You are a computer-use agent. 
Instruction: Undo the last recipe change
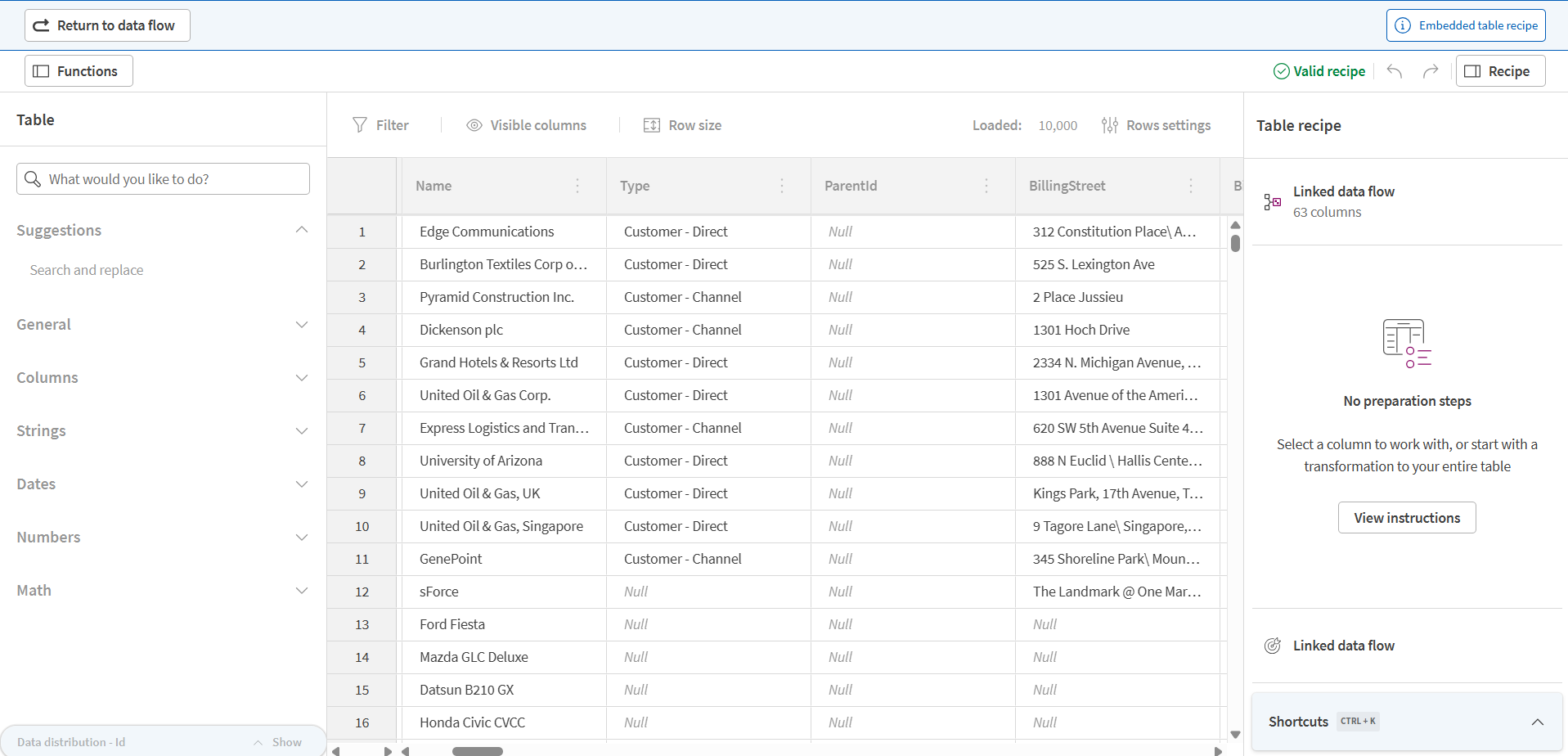pyautogui.click(x=1394, y=71)
